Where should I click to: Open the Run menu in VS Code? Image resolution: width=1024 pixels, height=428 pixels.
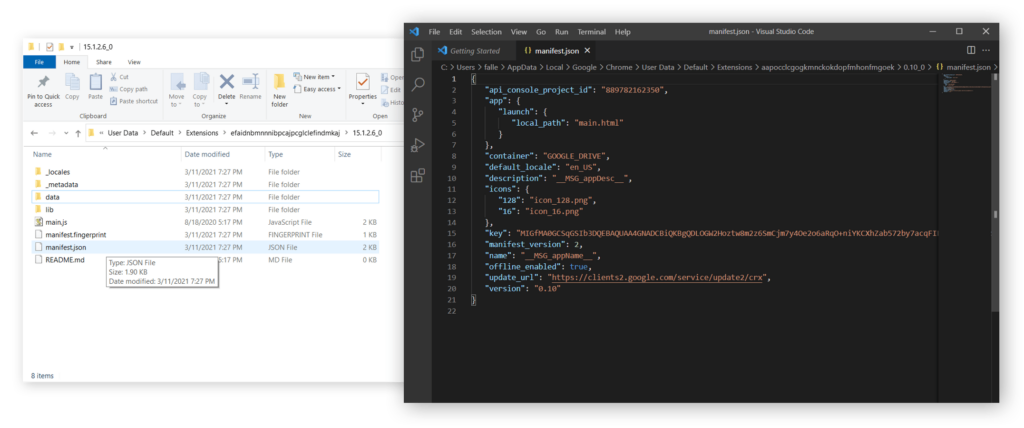562,31
